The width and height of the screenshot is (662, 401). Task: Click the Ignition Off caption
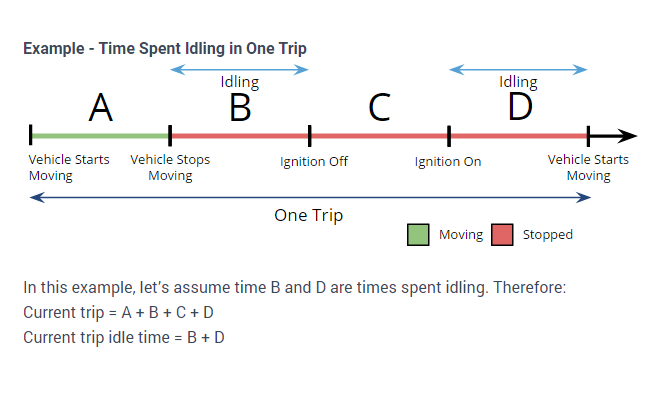click(x=314, y=161)
